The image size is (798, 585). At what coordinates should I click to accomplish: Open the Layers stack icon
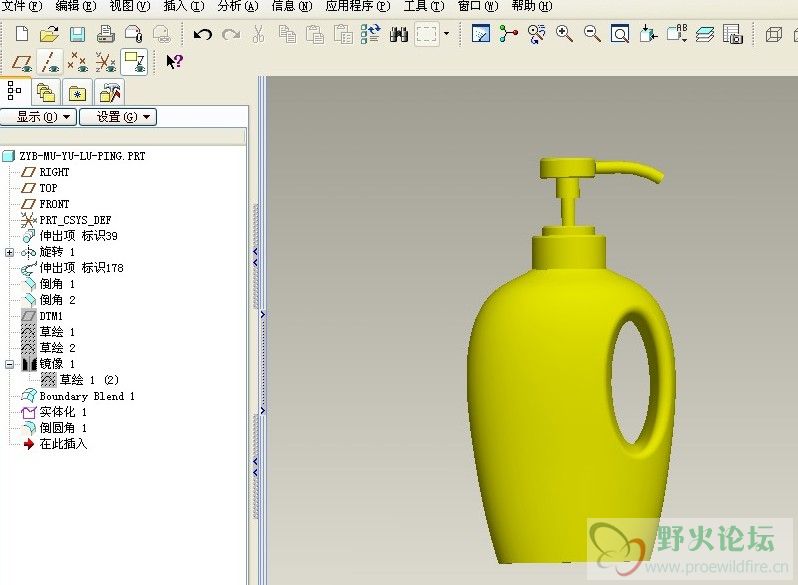point(705,35)
